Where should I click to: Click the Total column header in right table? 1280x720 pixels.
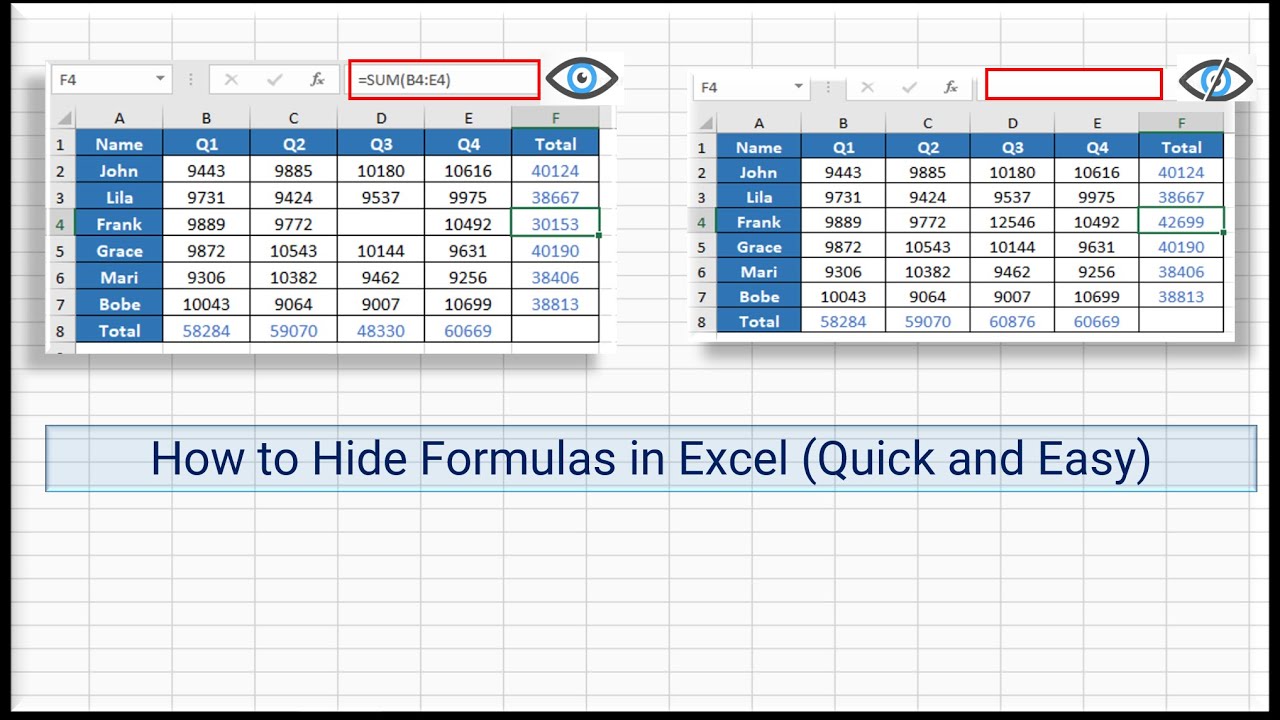click(x=1181, y=147)
